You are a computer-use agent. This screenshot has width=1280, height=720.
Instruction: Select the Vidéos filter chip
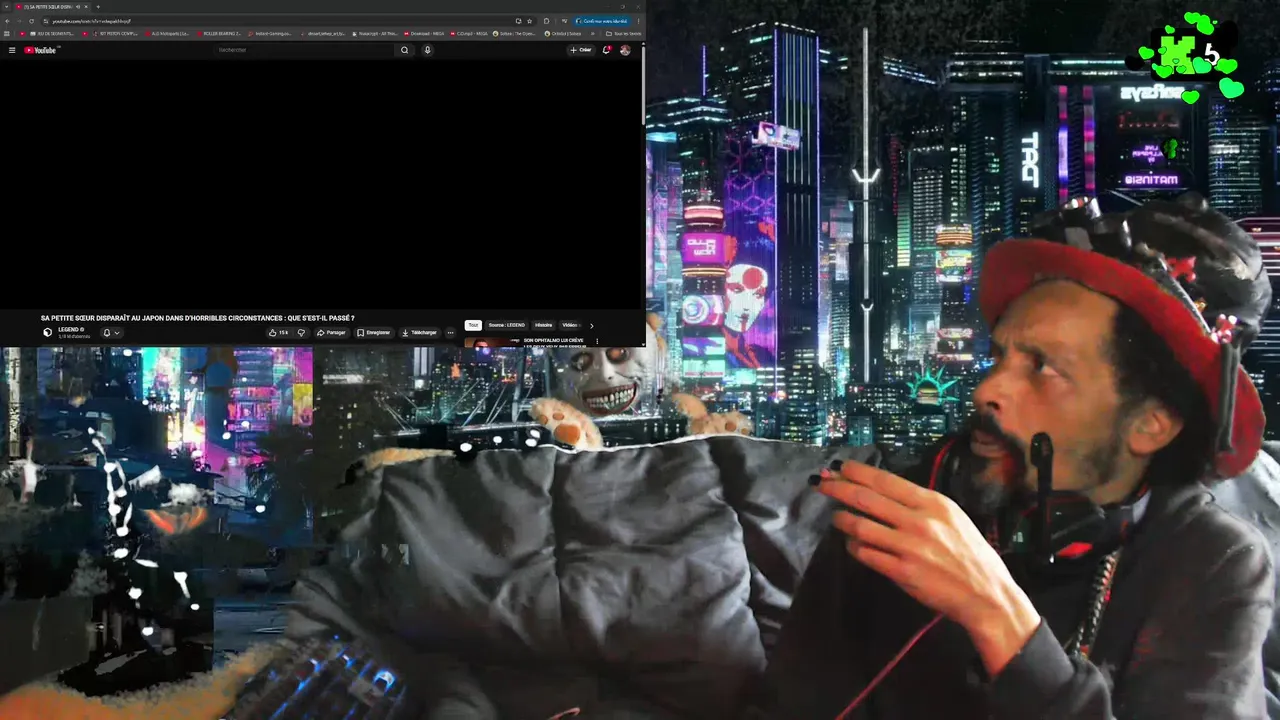click(570, 325)
